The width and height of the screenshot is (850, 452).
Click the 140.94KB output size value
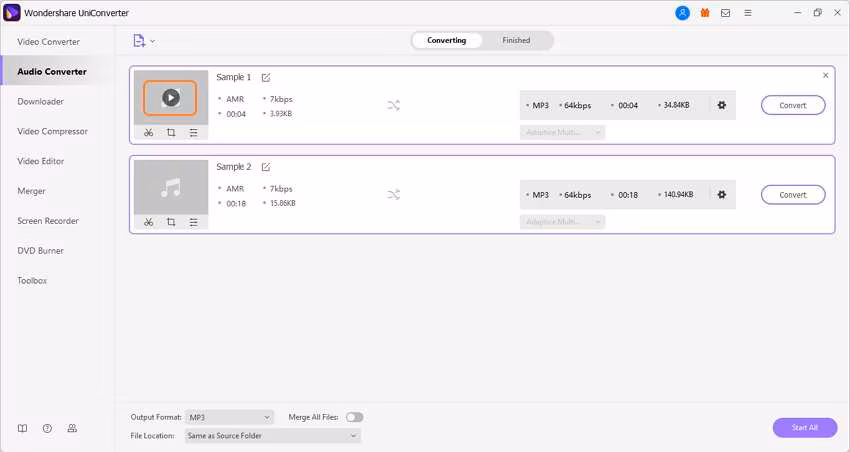[678, 195]
